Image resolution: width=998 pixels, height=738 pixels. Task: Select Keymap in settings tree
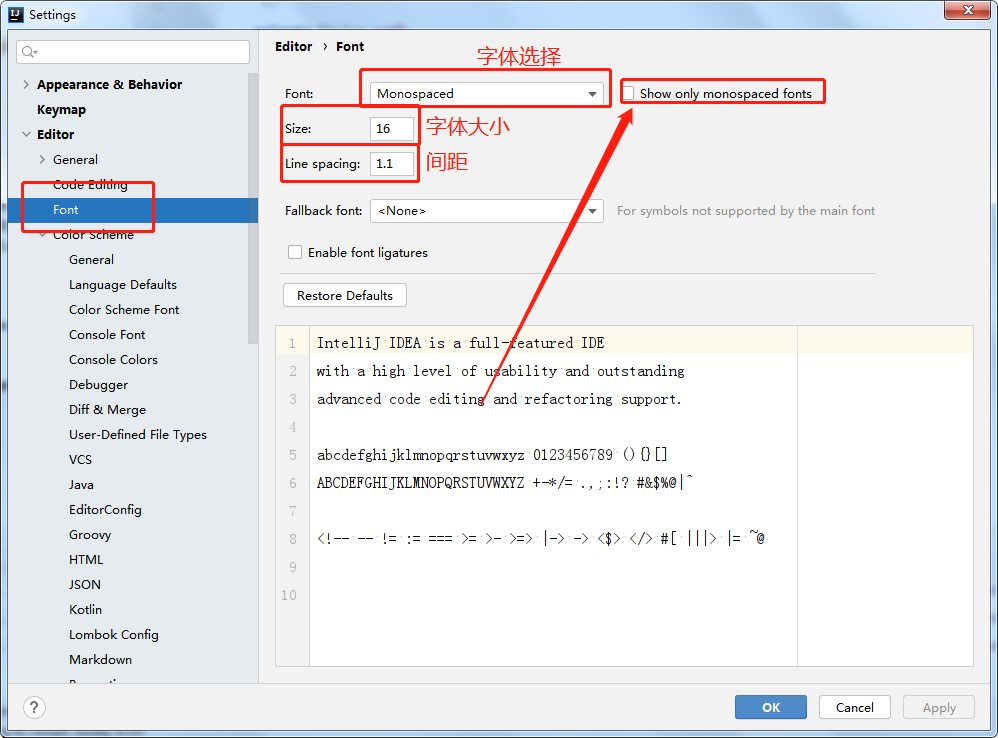coord(61,109)
